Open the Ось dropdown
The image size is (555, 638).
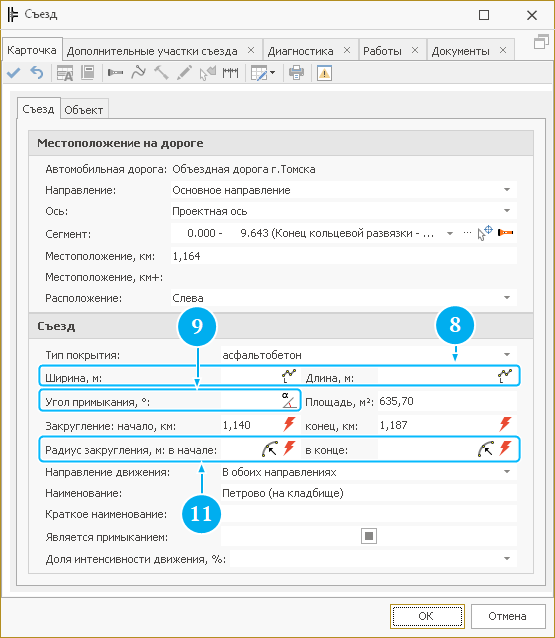click(507, 211)
